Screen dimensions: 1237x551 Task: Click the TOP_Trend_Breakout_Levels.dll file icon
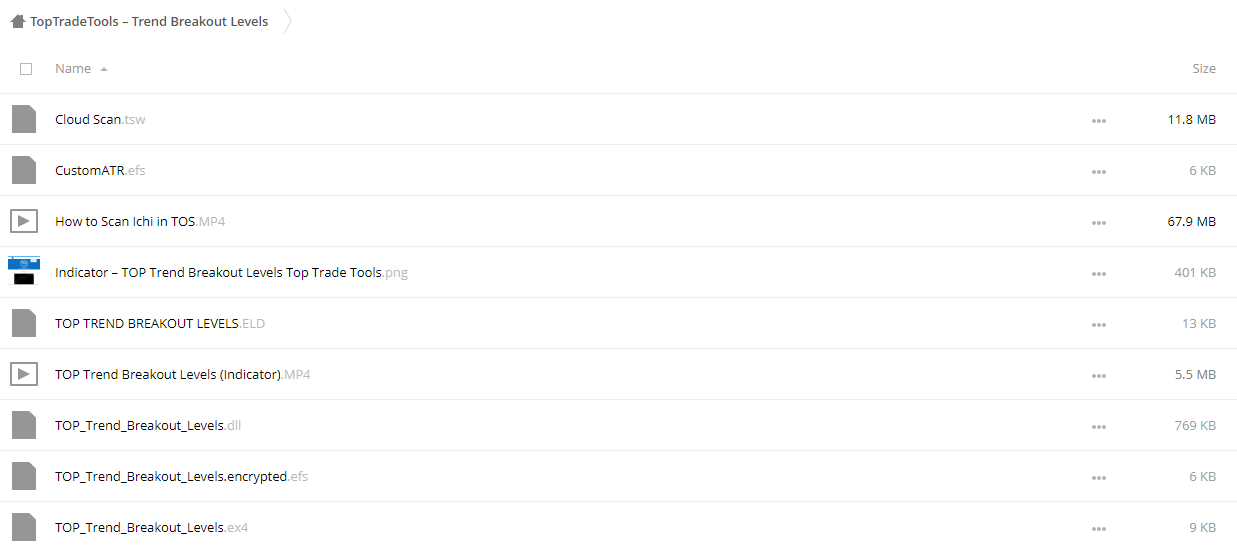click(x=24, y=425)
